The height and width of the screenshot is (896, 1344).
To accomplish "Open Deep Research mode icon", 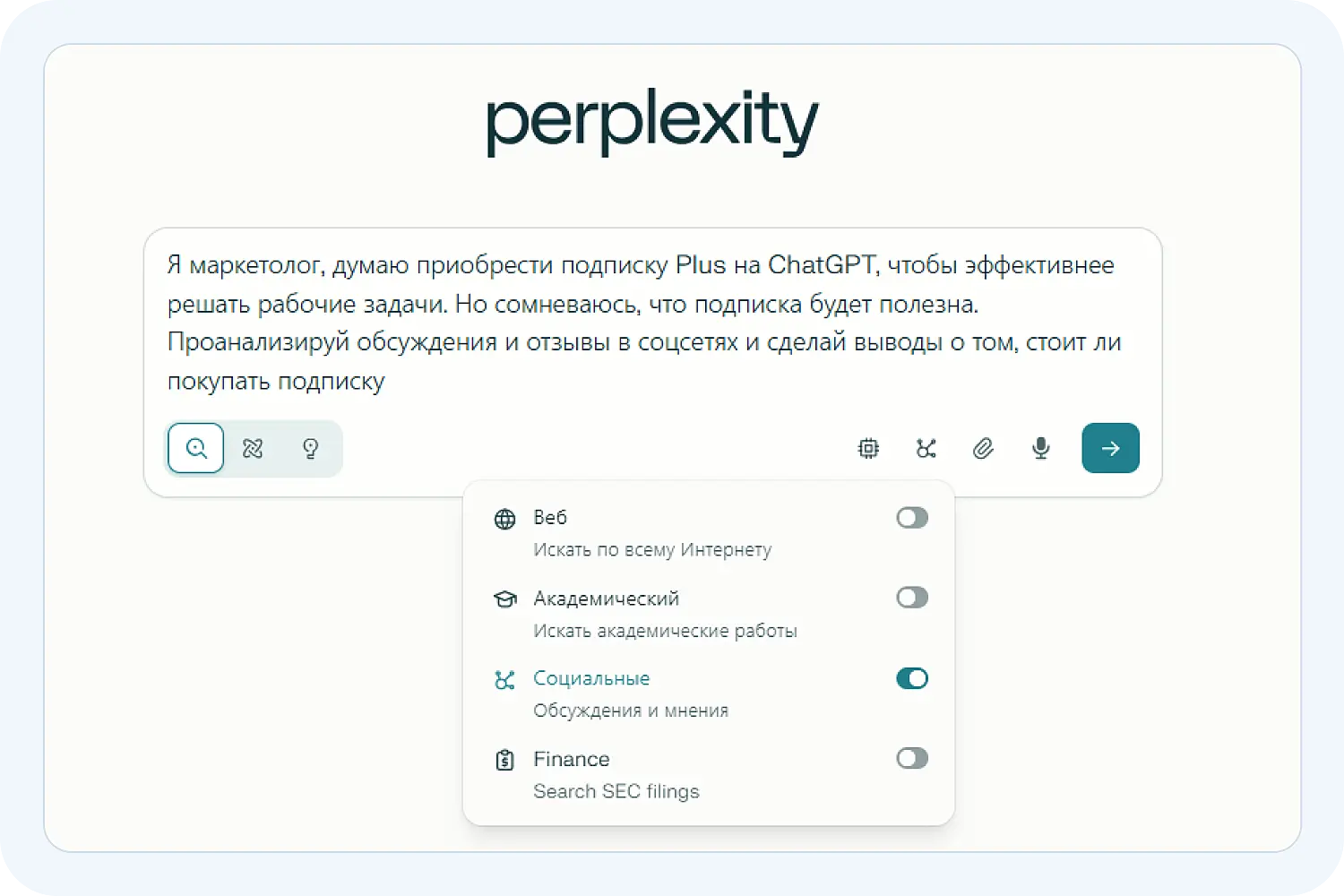I will point(253,448).
